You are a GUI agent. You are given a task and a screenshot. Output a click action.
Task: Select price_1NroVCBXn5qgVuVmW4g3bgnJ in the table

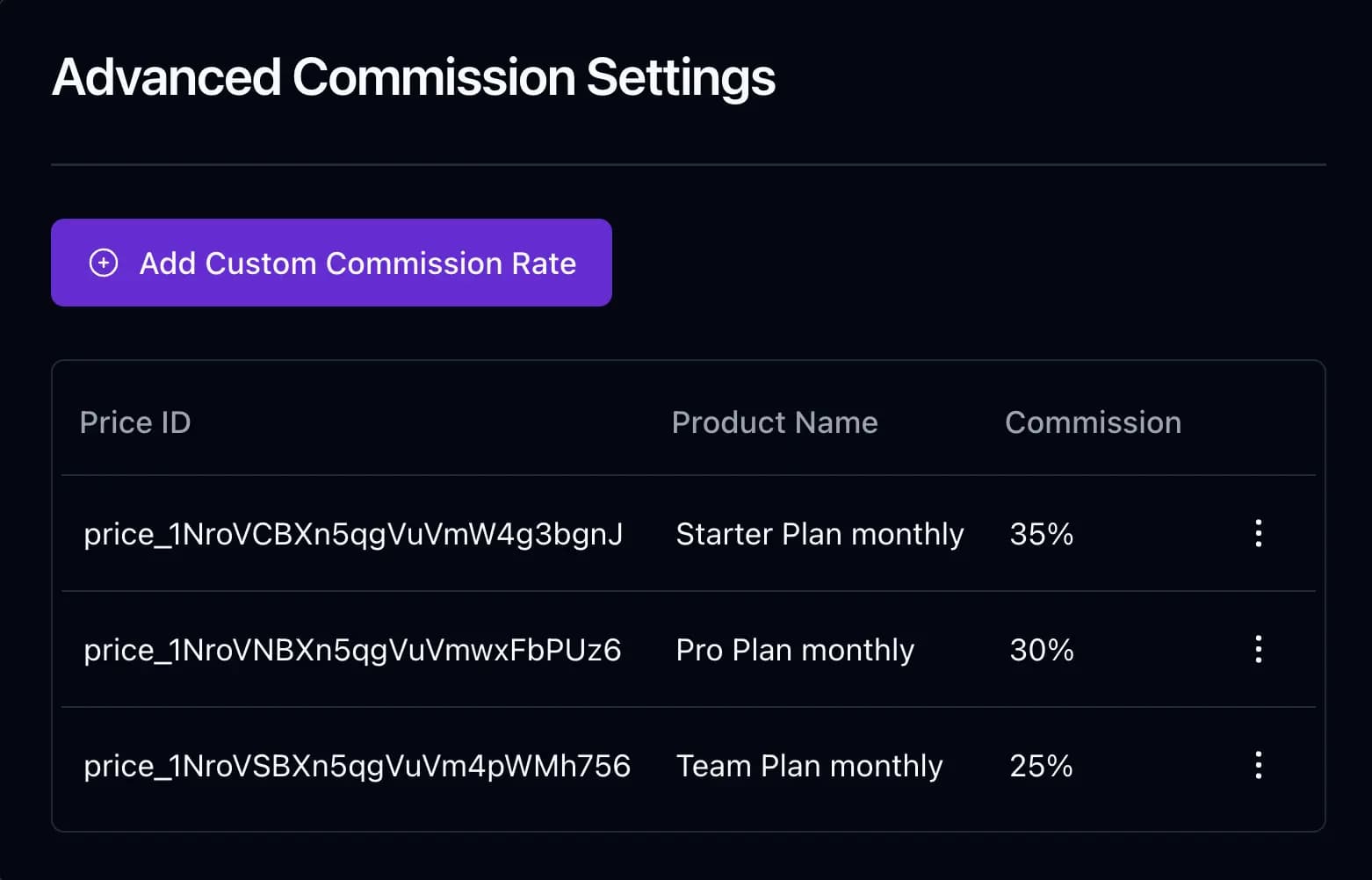click(x=353, y=533)
